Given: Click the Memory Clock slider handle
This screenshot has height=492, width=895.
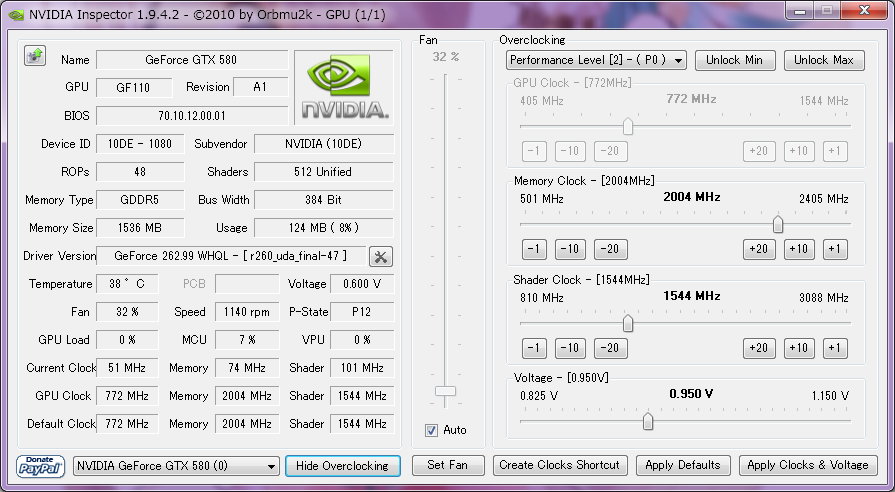Looking at the screenshot, I should pyautogui.click(x=777, y=225).
